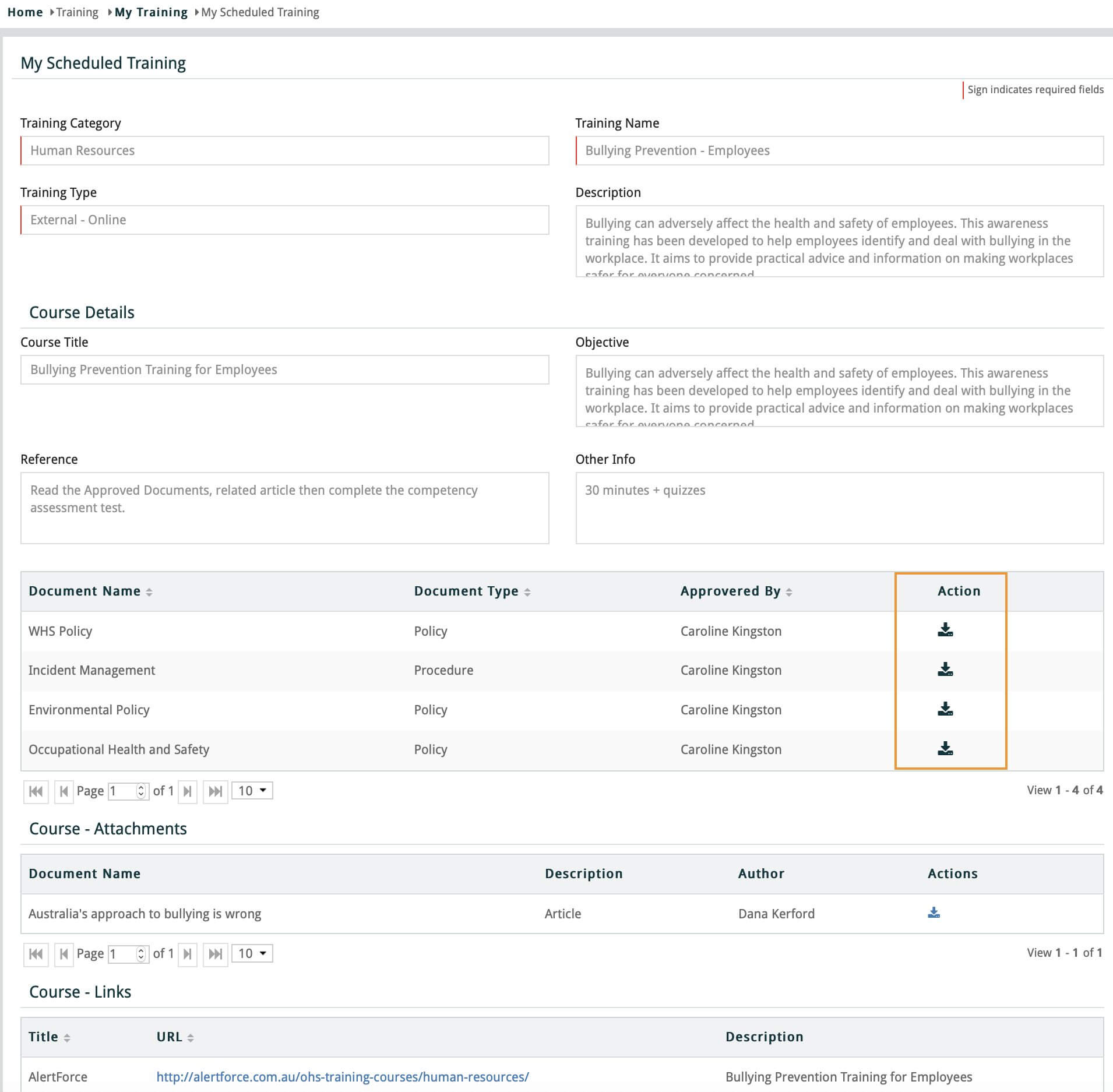Image resolution: width=1113 pixels, height=1092 pixels.
Task: Go to next page in attachments table
Action: (187, 954)
